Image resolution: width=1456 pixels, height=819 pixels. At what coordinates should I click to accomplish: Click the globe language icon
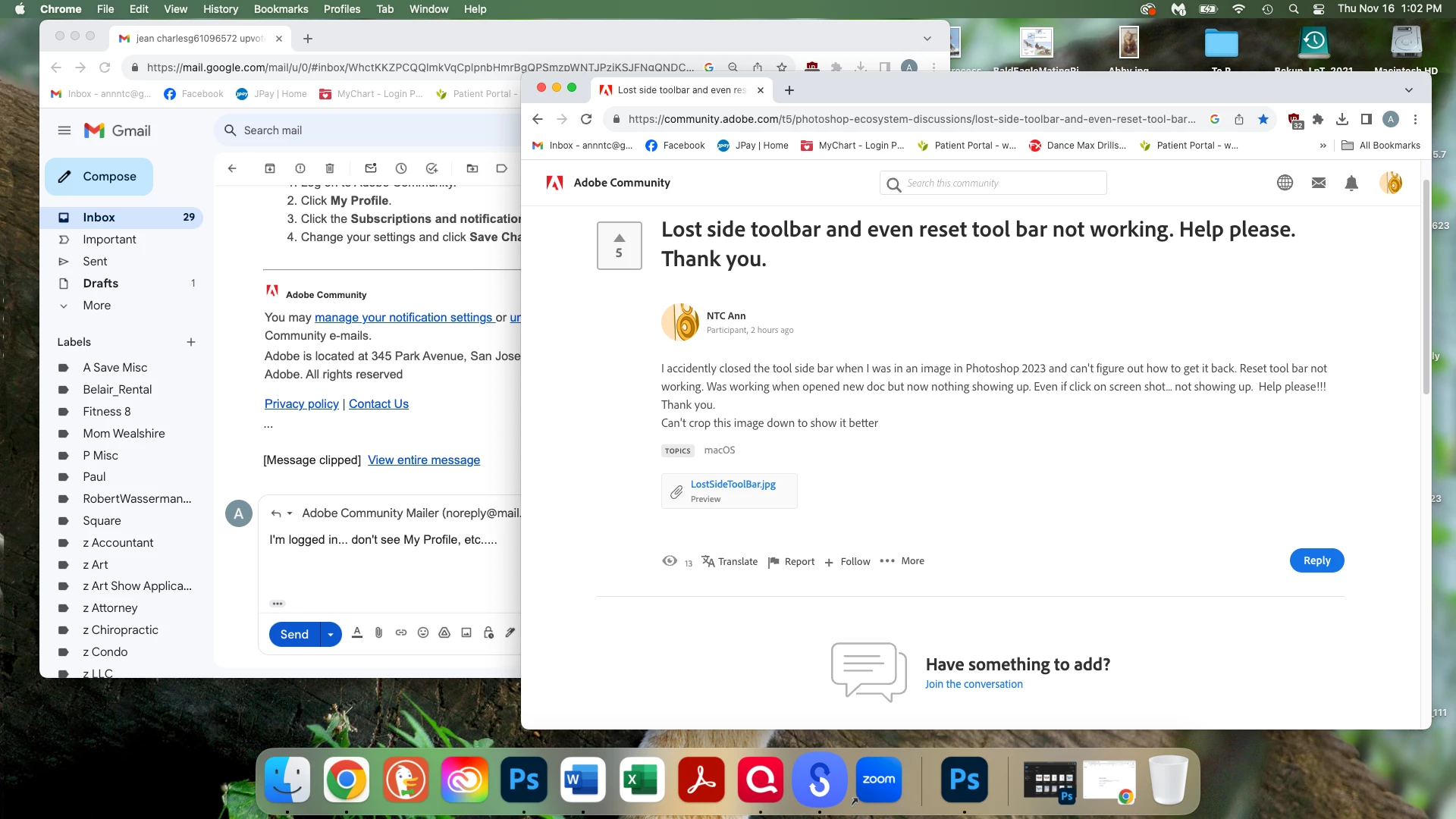point(1285,183)
